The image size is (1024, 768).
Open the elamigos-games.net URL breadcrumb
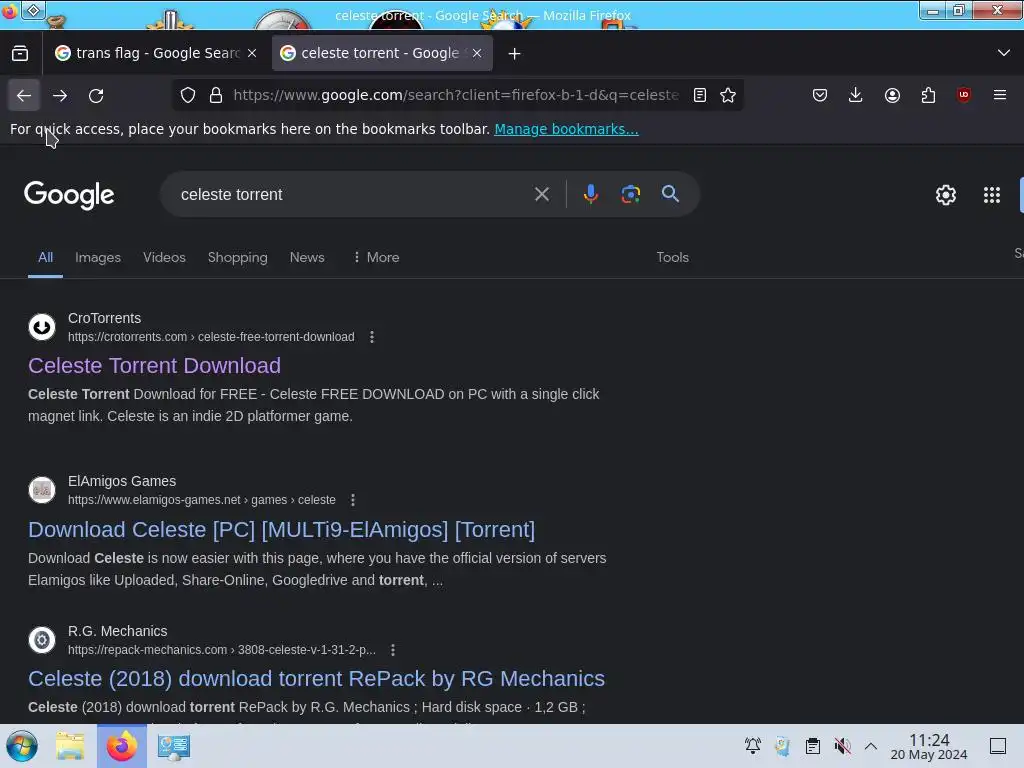(x=202, y=500)
